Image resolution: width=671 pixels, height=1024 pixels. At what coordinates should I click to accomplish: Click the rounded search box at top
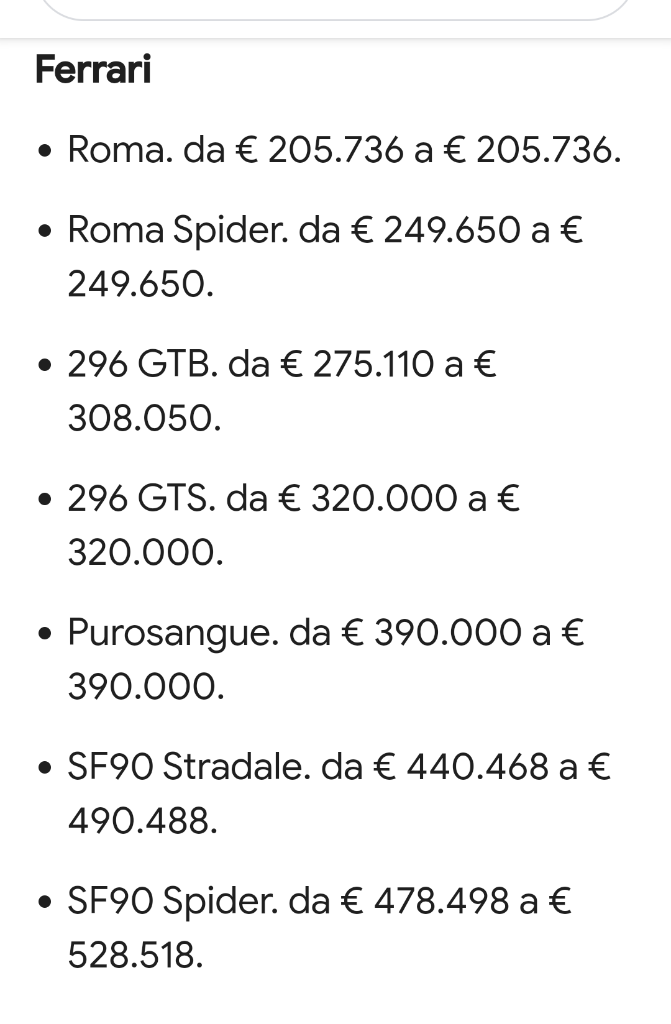tap(335, 9)
